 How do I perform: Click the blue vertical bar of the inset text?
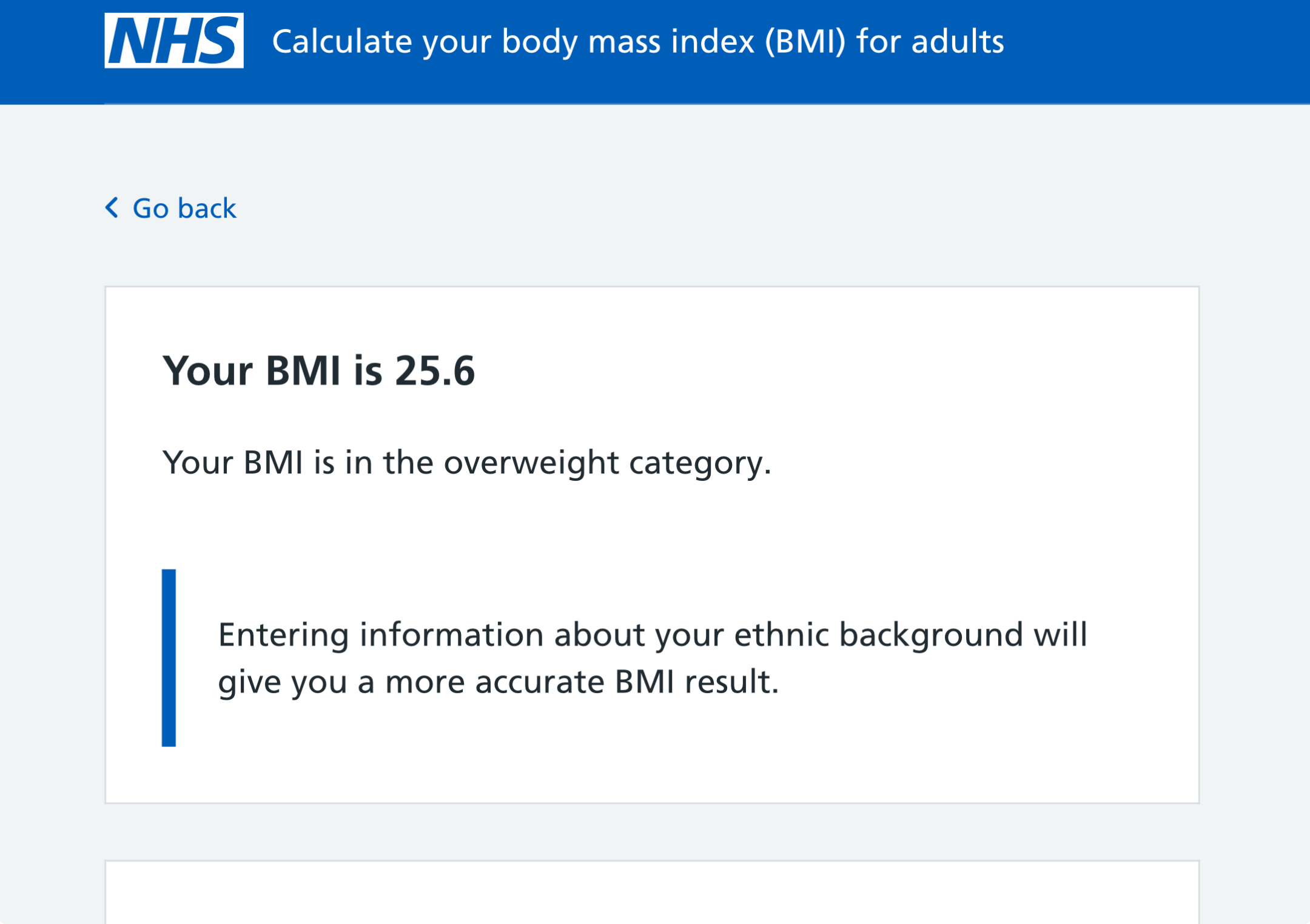(x=169, y=657)
